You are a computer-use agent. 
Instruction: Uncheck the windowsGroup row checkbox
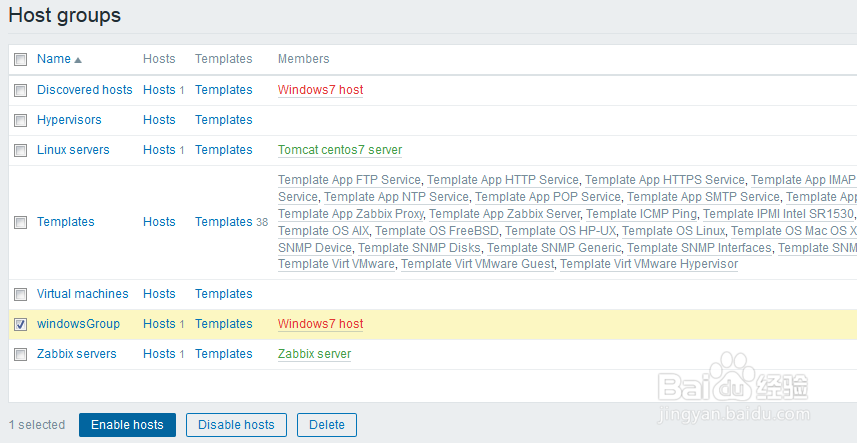click(x=21, y=324)
